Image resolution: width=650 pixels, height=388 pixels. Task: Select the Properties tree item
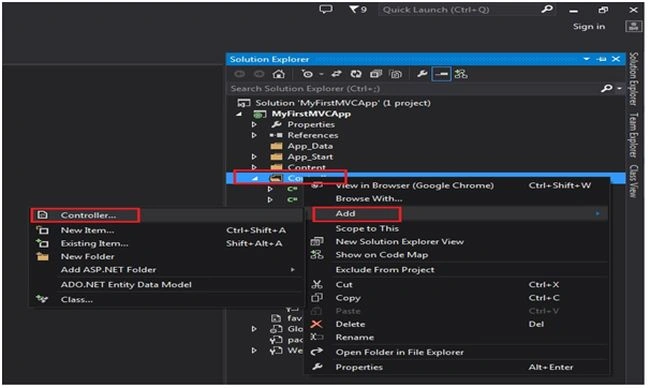click(x=311, y=124)
